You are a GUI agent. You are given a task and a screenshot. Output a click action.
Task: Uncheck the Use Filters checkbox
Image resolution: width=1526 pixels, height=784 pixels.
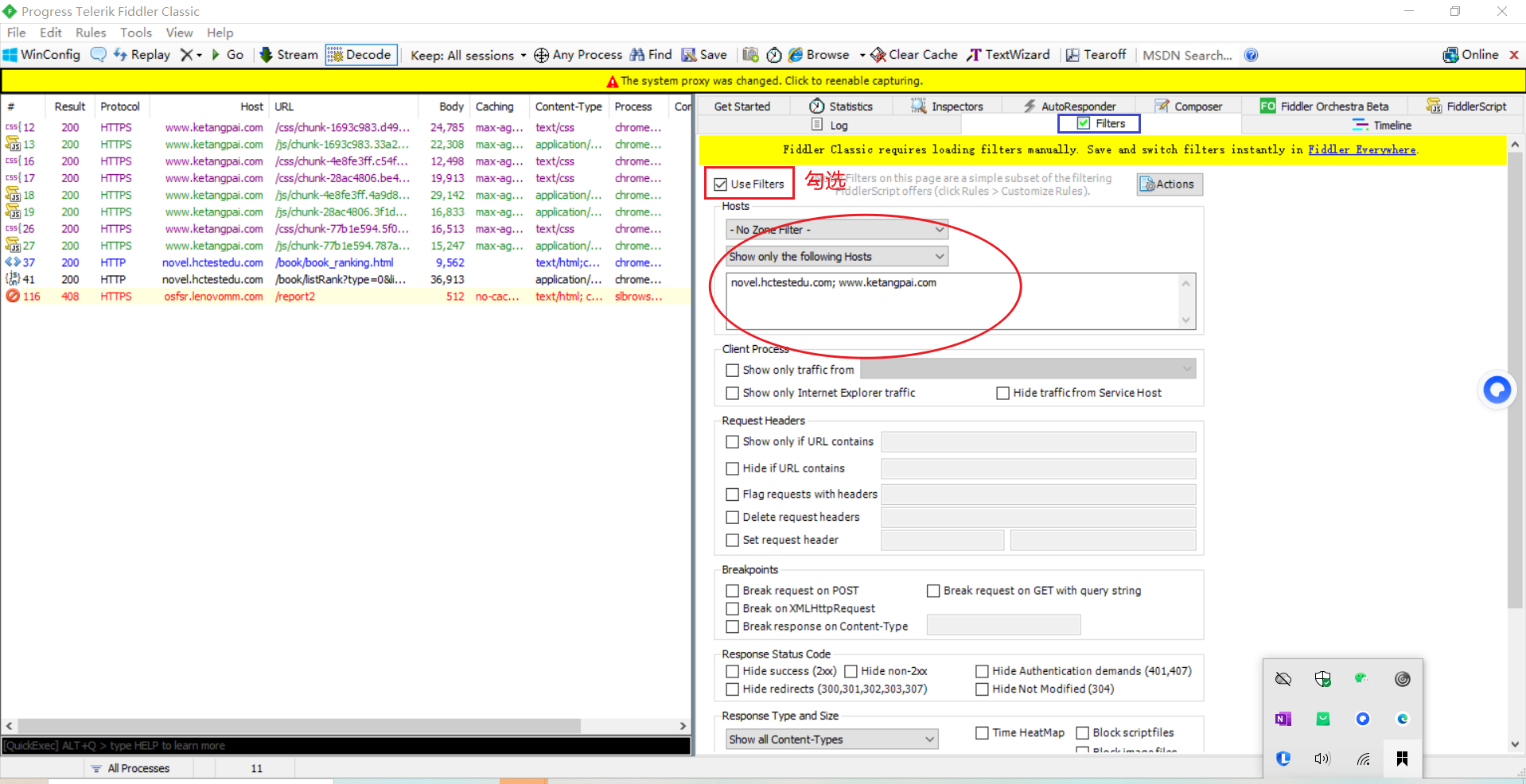point(721,184)
